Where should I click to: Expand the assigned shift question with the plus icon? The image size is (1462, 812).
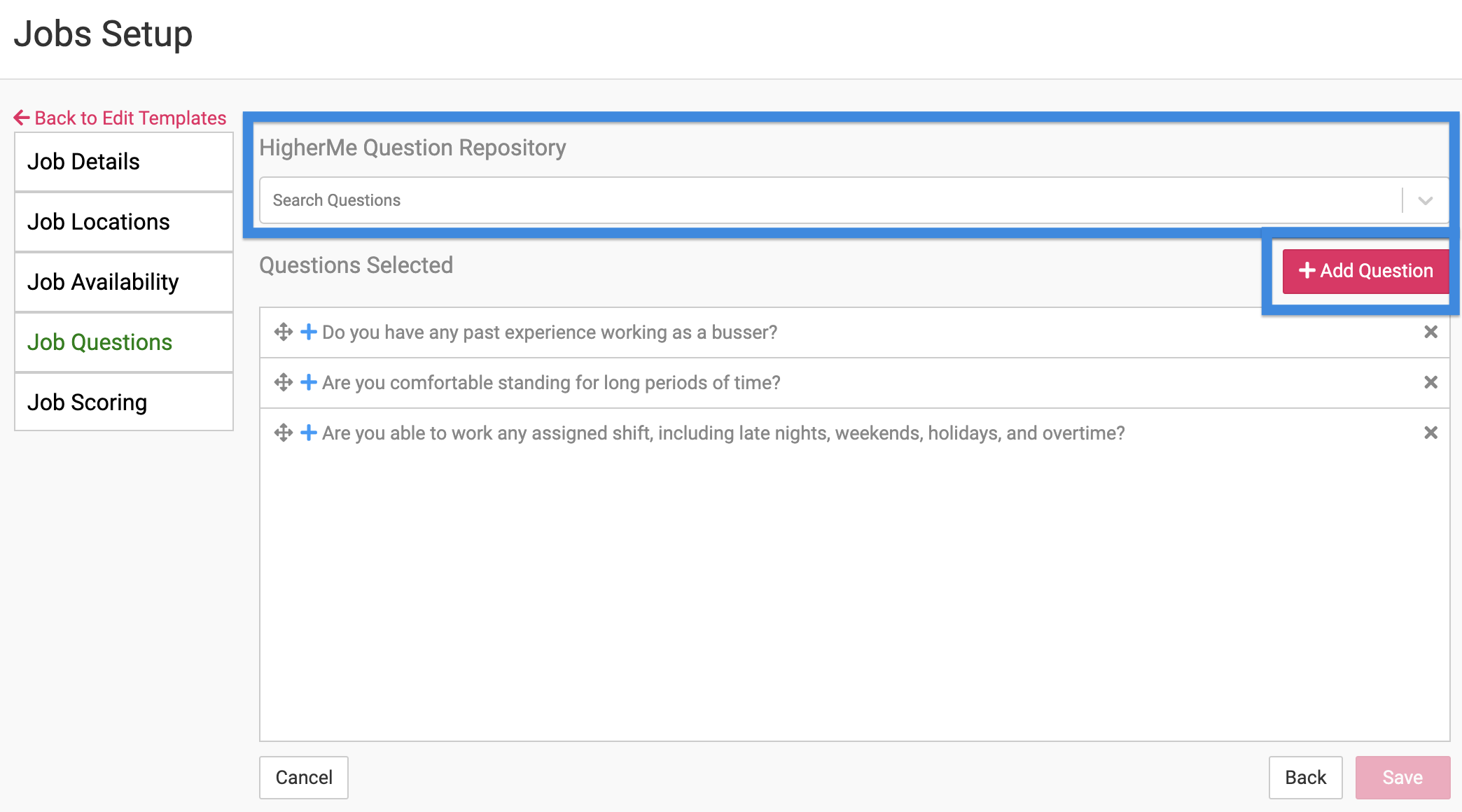coord(308,433)
